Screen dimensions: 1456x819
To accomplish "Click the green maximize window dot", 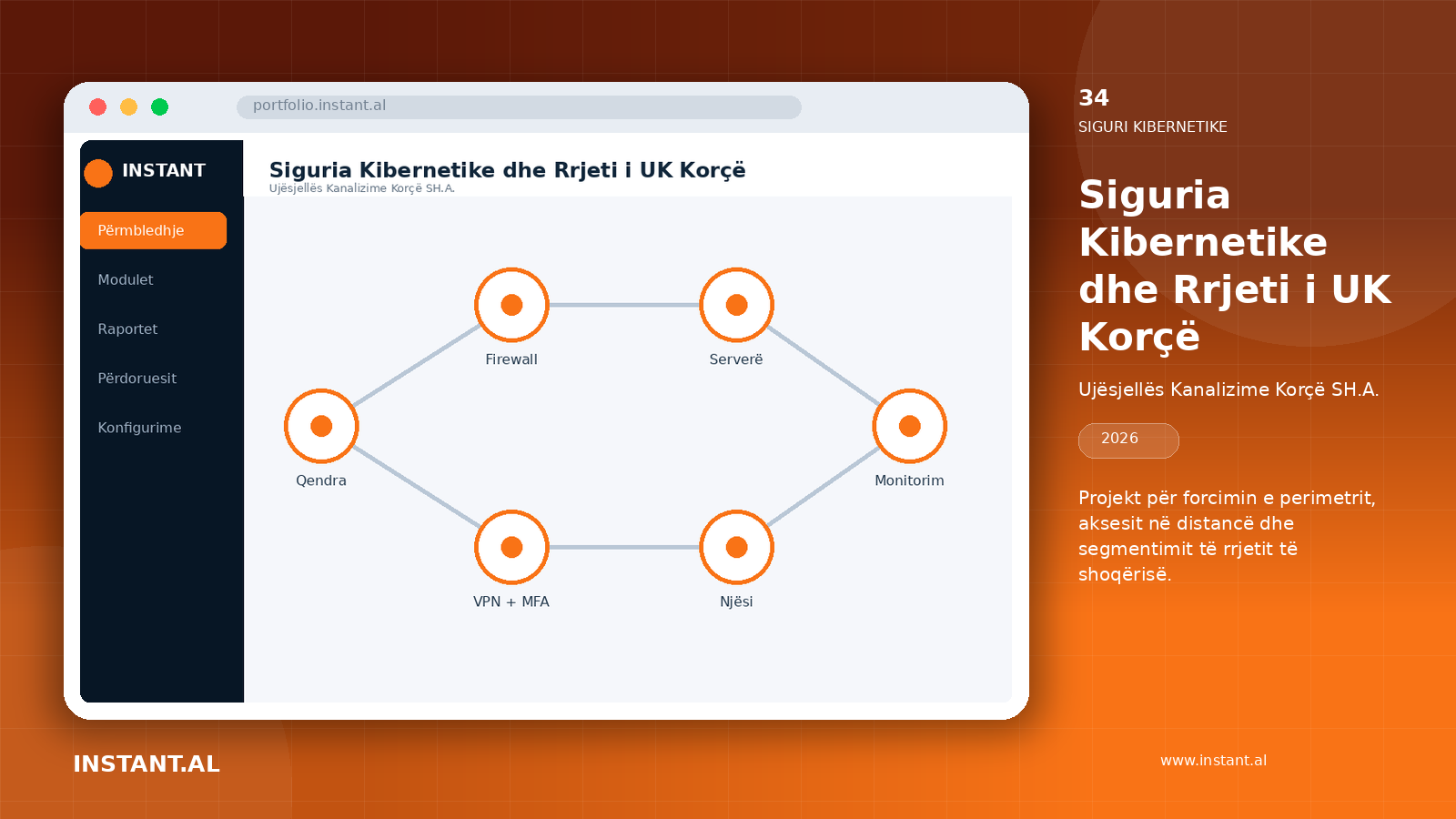I will 160,106.
